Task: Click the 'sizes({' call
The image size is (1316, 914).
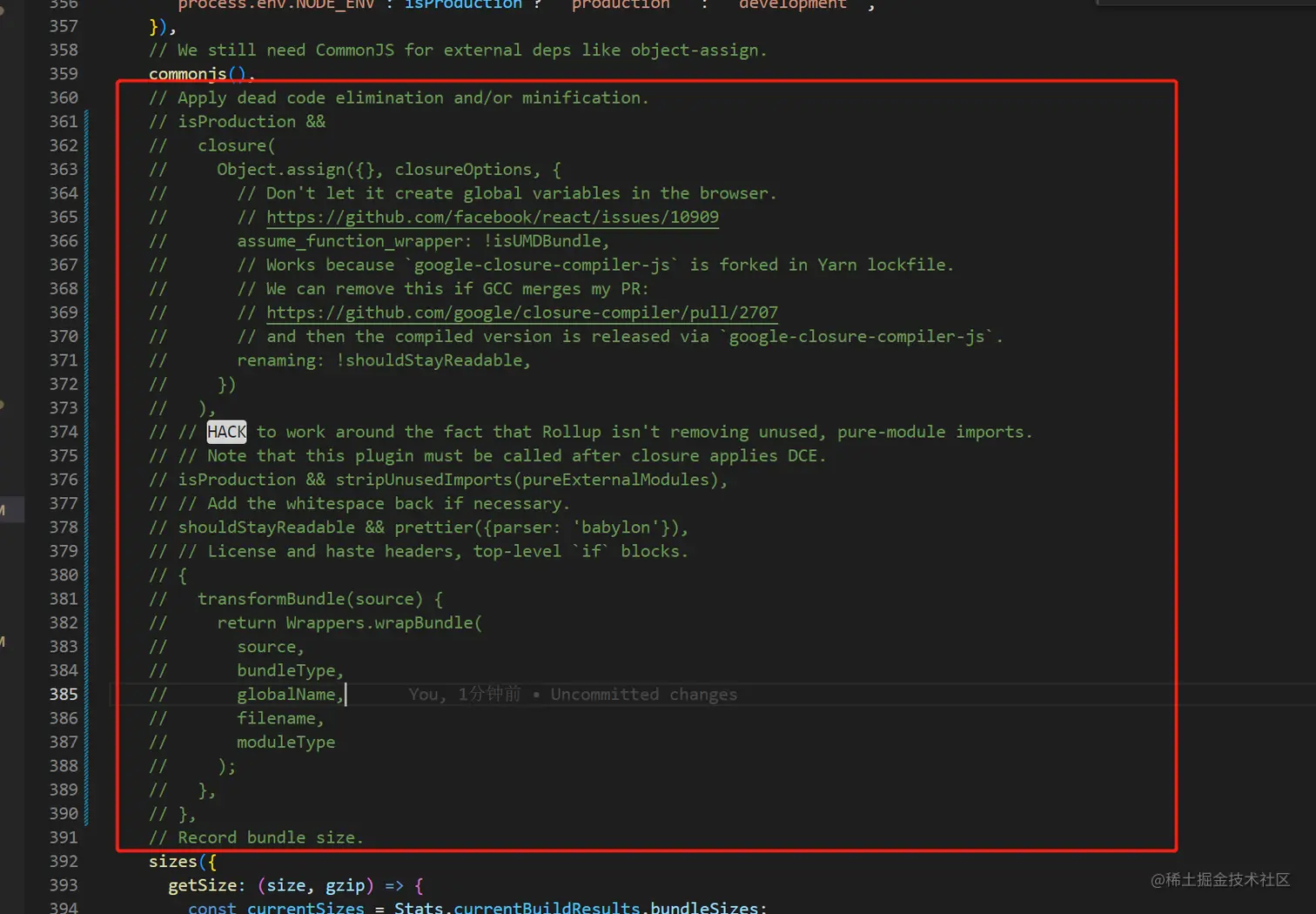Action: [183, 862]
